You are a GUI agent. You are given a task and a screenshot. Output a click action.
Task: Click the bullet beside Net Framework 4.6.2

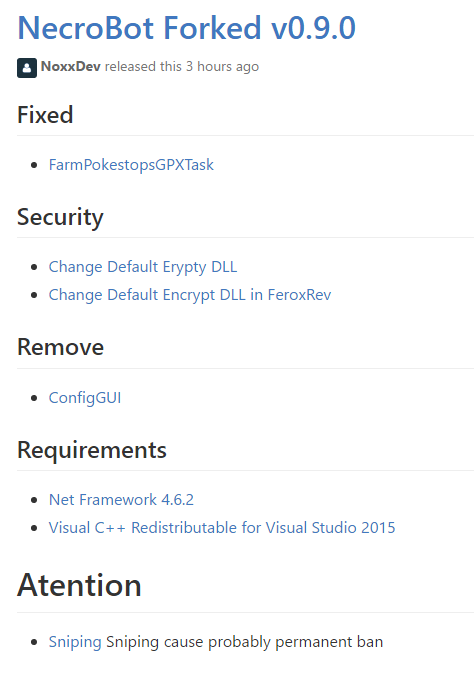35,500
